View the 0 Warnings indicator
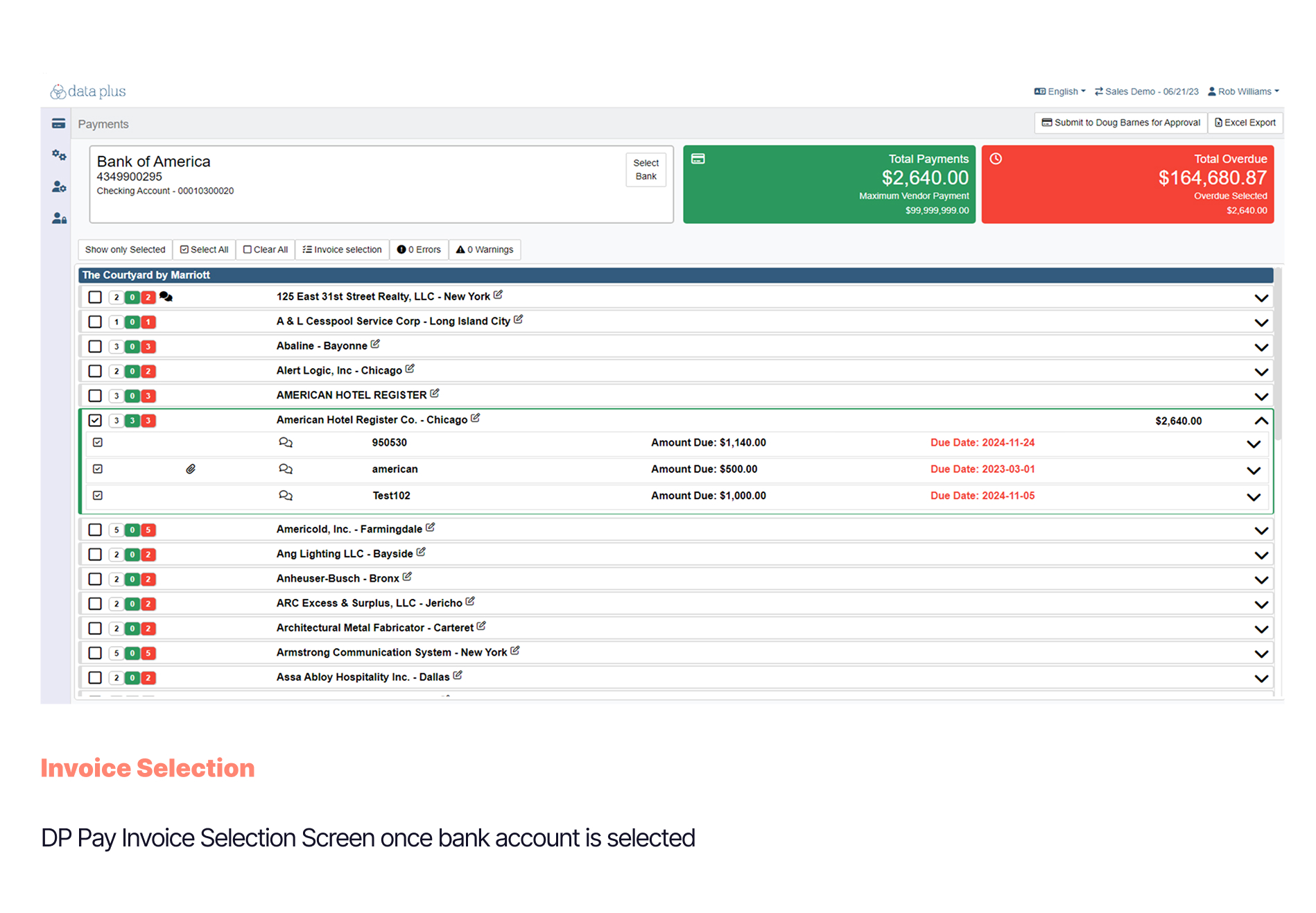1316x913 pixels. point(485,250)
